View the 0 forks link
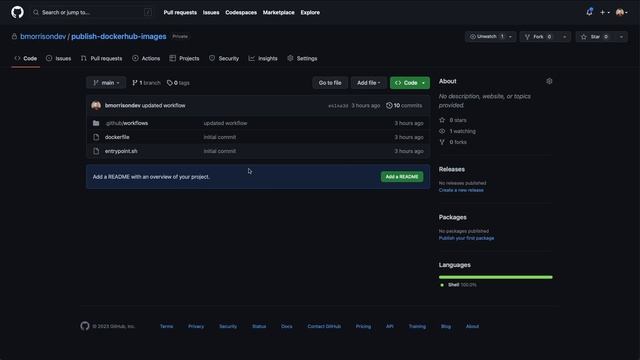 coord(453,142)
